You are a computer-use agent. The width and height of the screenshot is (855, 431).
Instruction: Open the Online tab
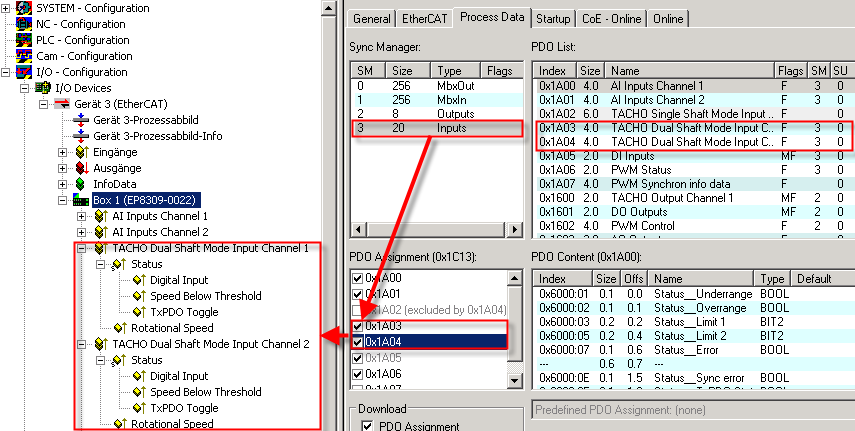[668, 19]
